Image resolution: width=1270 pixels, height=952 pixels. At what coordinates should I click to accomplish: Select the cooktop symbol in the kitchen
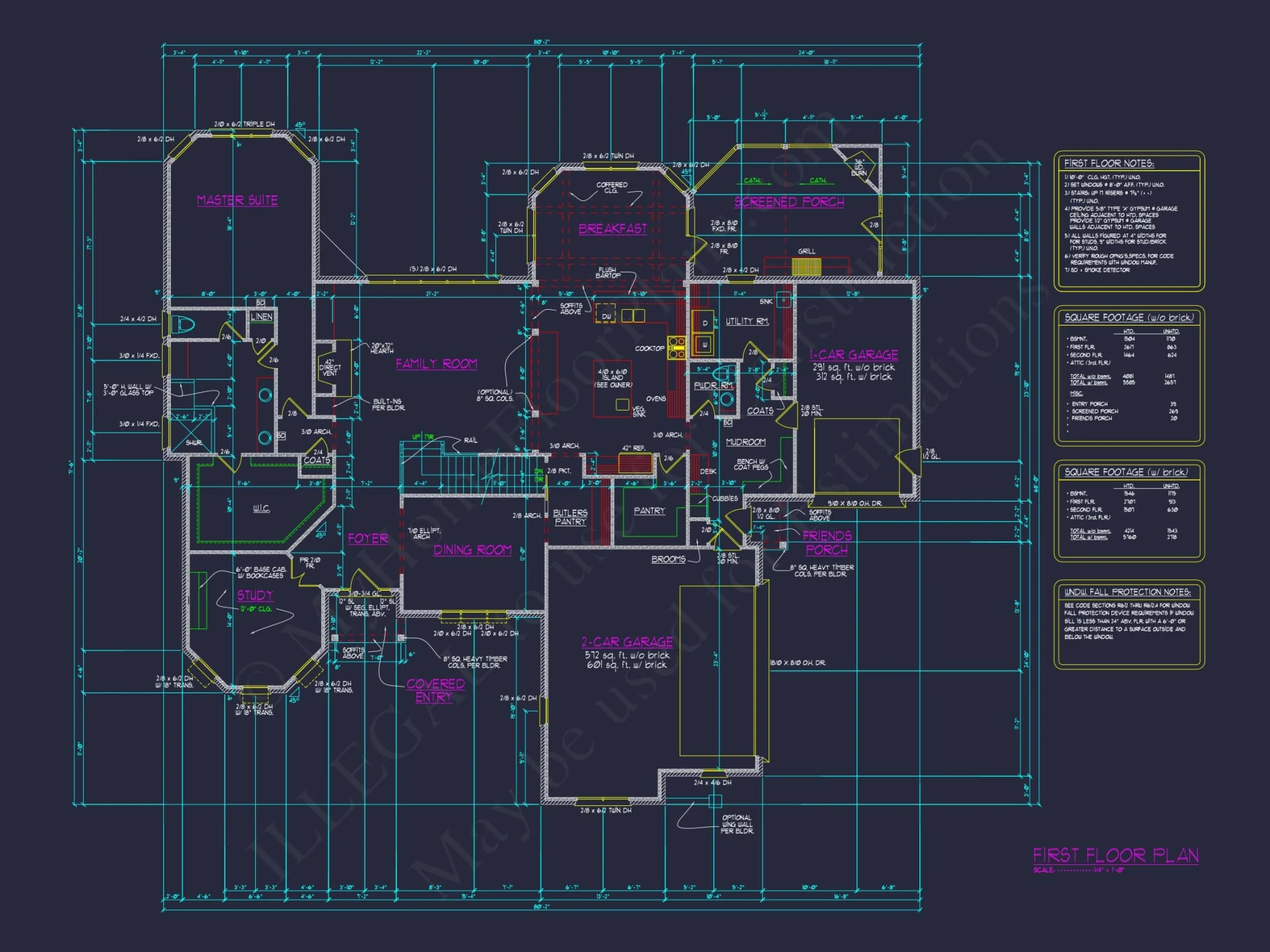pos(677,348)
